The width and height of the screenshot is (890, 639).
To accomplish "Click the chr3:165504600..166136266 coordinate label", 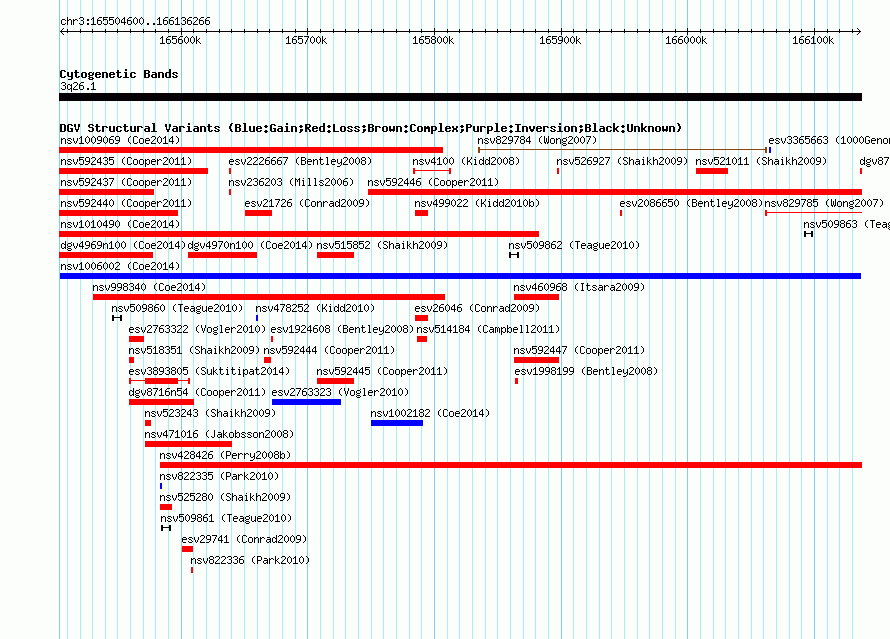I will click(135, 21).
